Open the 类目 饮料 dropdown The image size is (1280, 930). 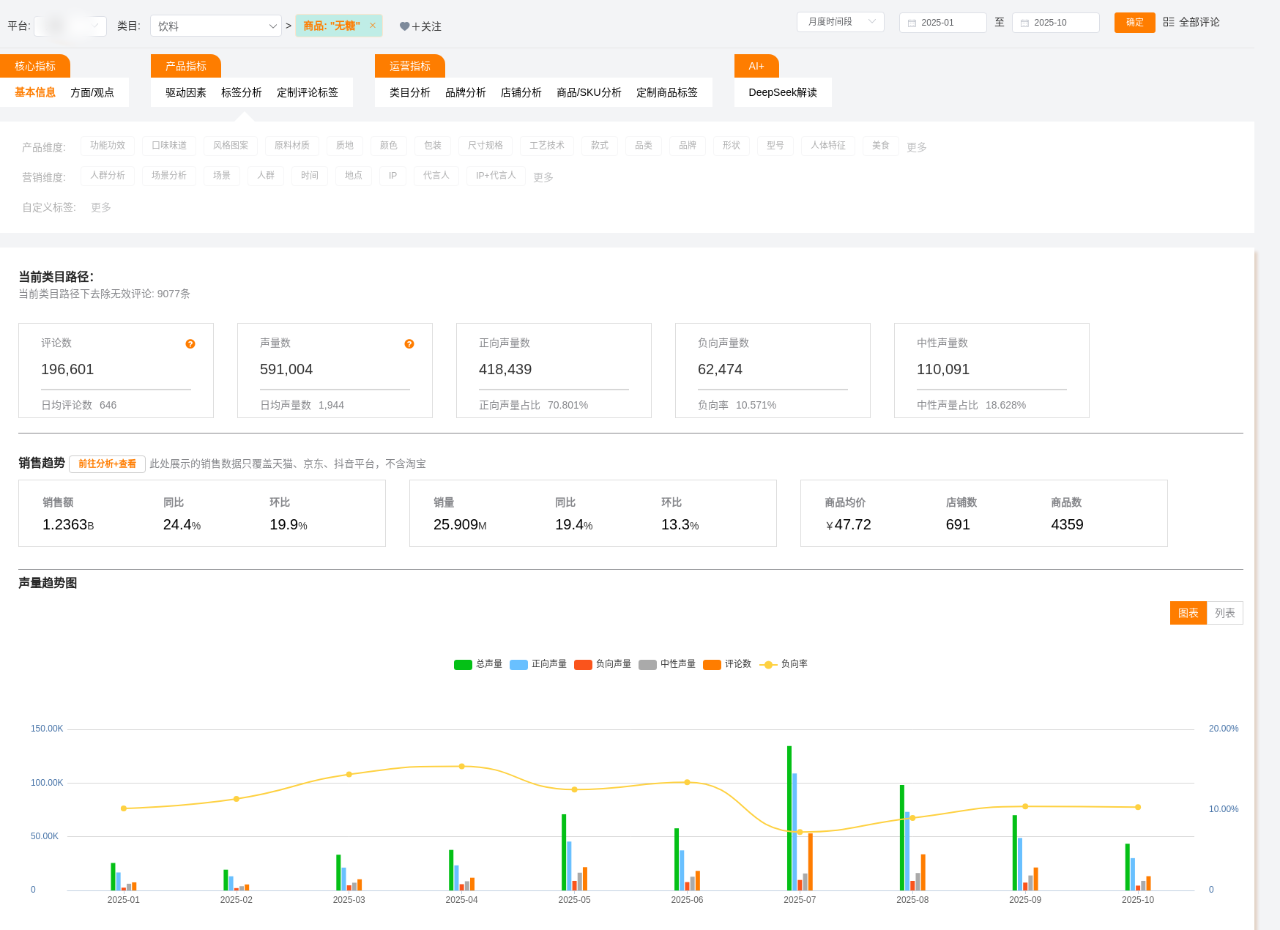click(x=216, y=26)
